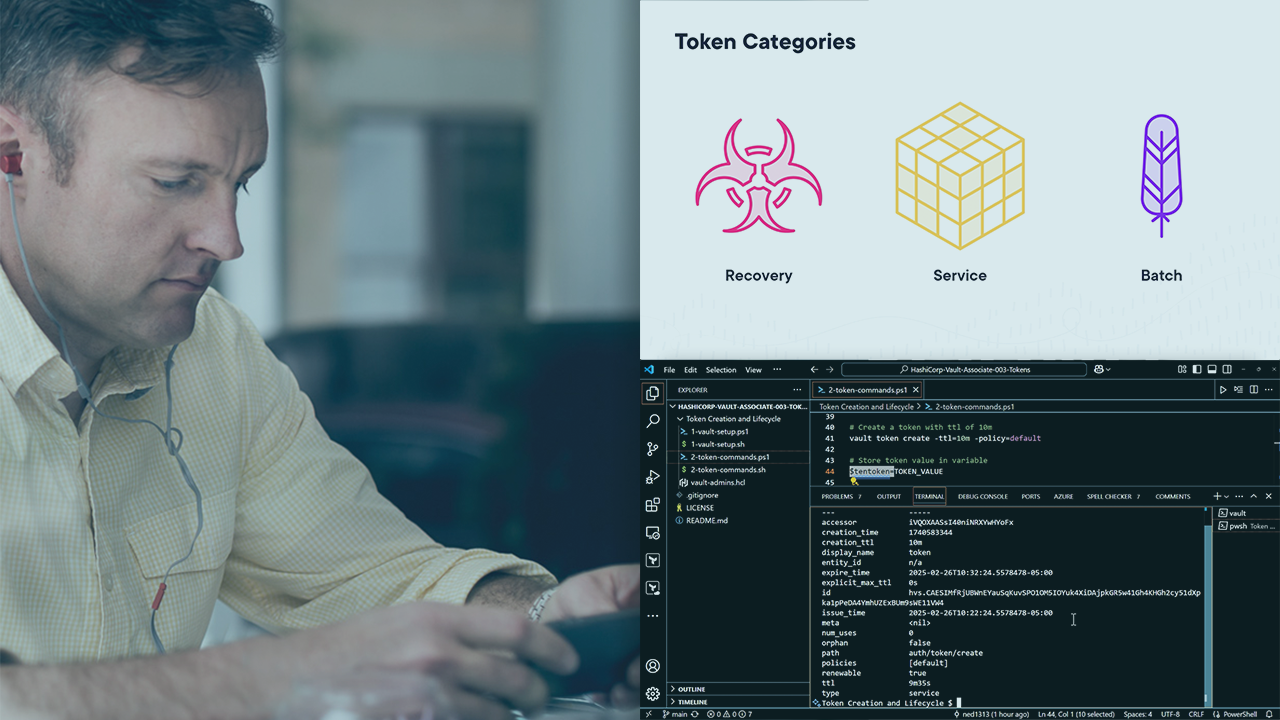The width and height of the screenshot is (1280, 720).
Task: Click the command center search box
Action: 965,370
